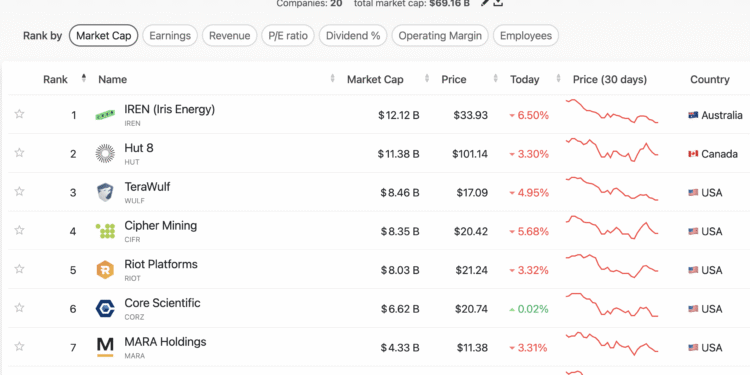Click the IREN company logo
Image resolution: width=750 pixels, height=375 pixels.
pos(105,115)
